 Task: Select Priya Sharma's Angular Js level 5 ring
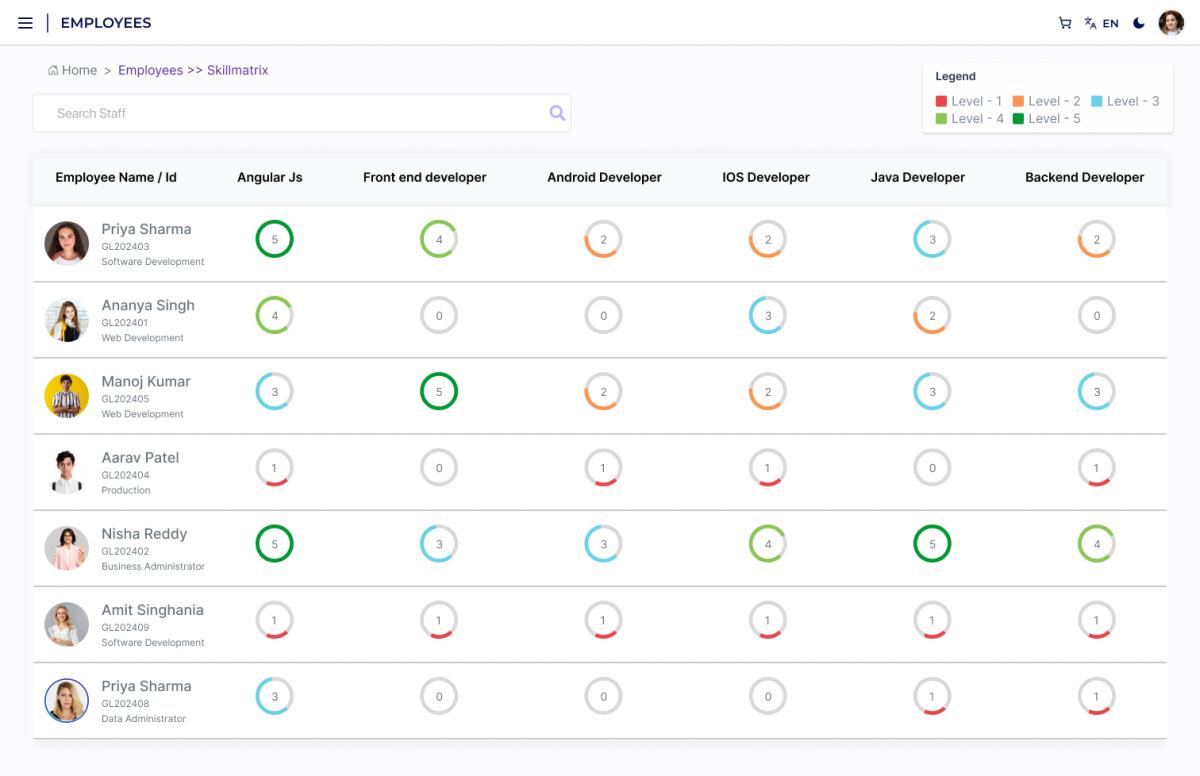[274, 239]
